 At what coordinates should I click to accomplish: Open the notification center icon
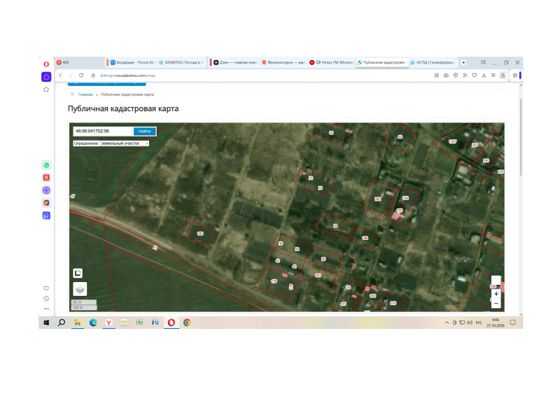pyautogui.click(x=513, y=322)
